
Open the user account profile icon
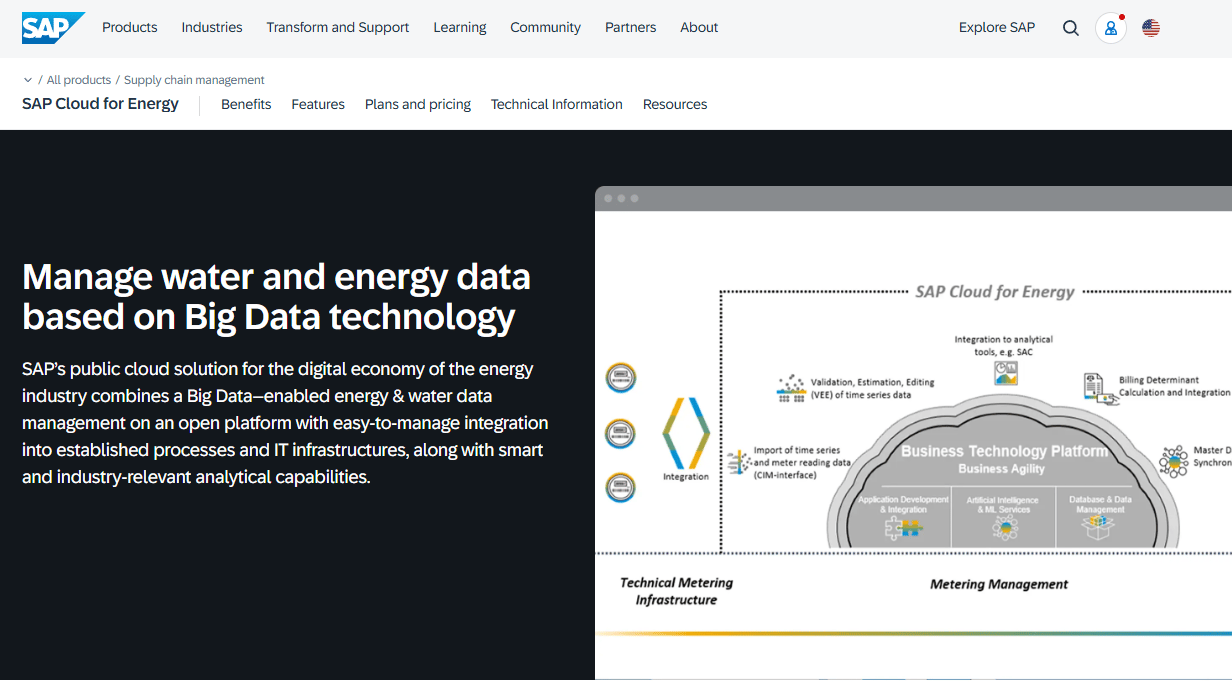(1111, 28)
